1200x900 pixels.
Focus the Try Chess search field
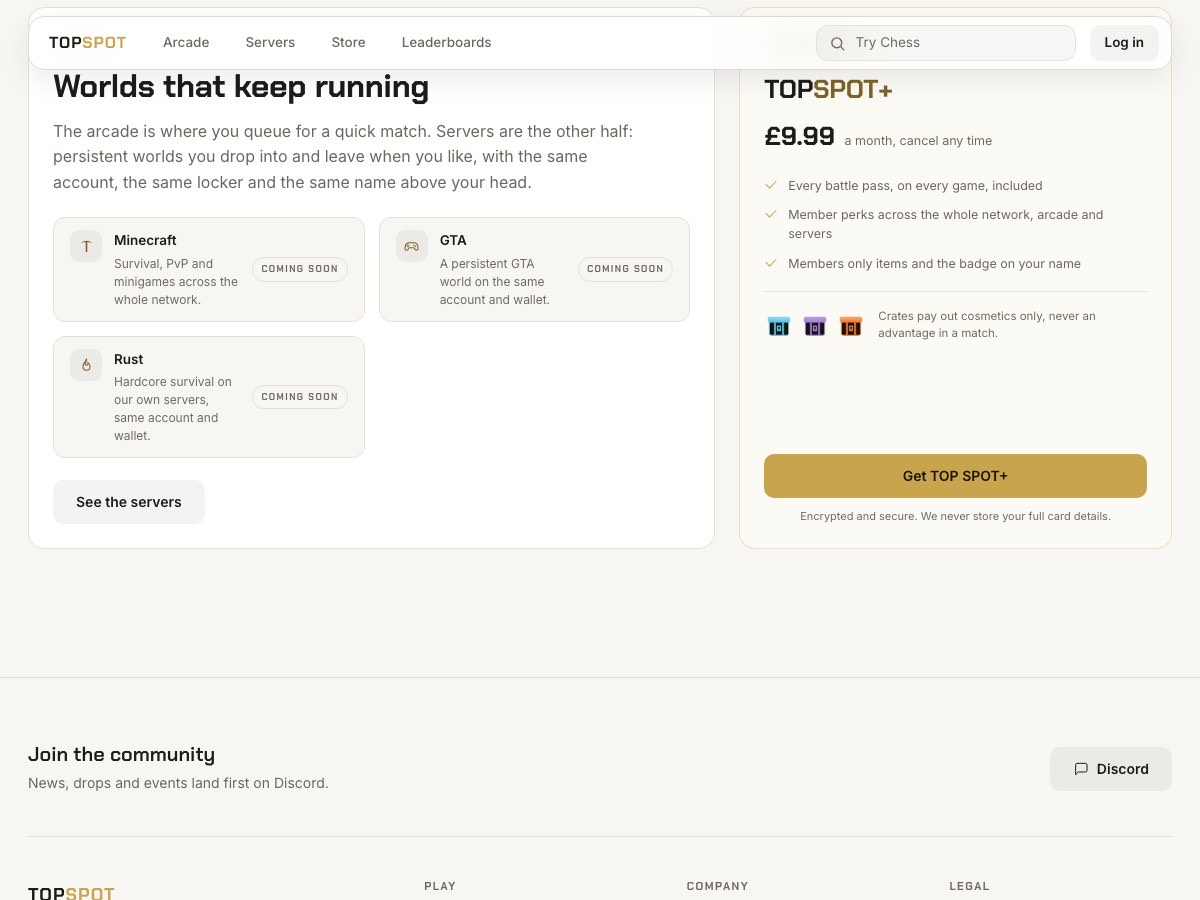(x=946, y=43)
